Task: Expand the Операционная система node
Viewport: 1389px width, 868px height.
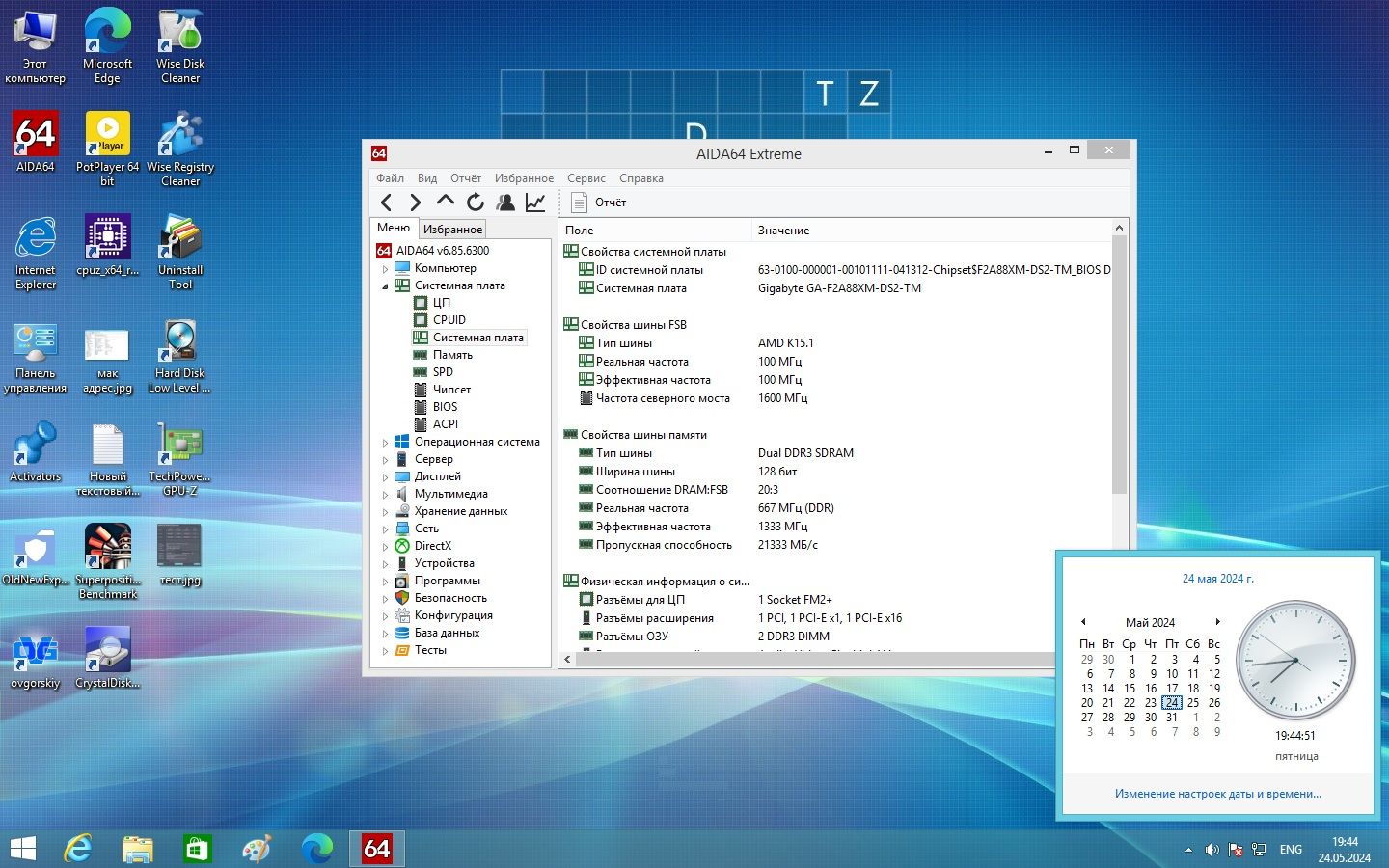Action: pyautogui.click(x=385, y=442)
